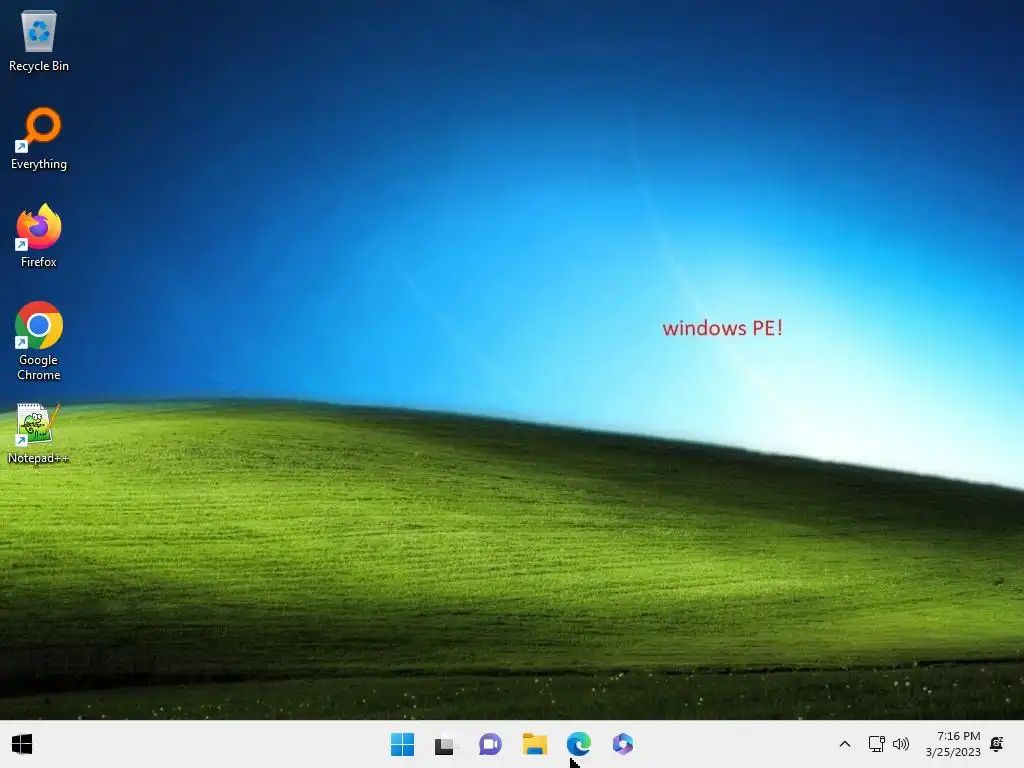Viewport: 1024px width, 768px height.
Task: Click the black Windows logo in taskbar corner
Action: (x=22, y=744)
